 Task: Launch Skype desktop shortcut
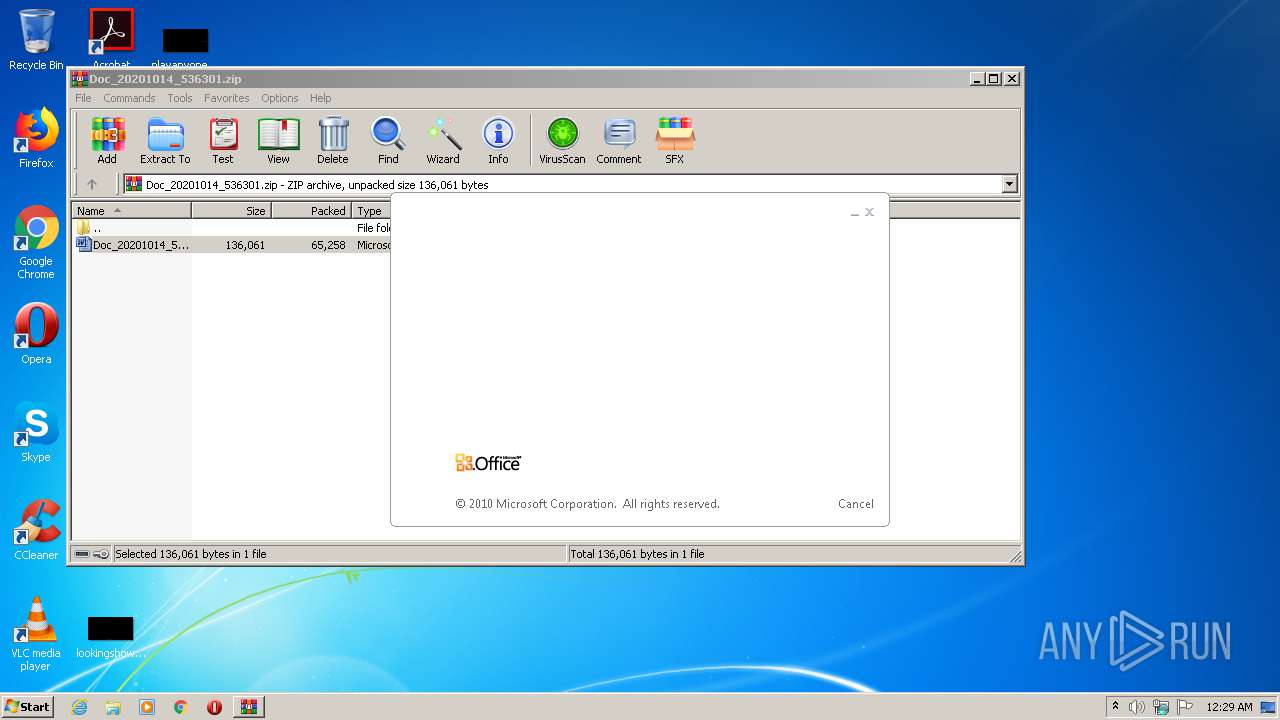pos(36,432)
